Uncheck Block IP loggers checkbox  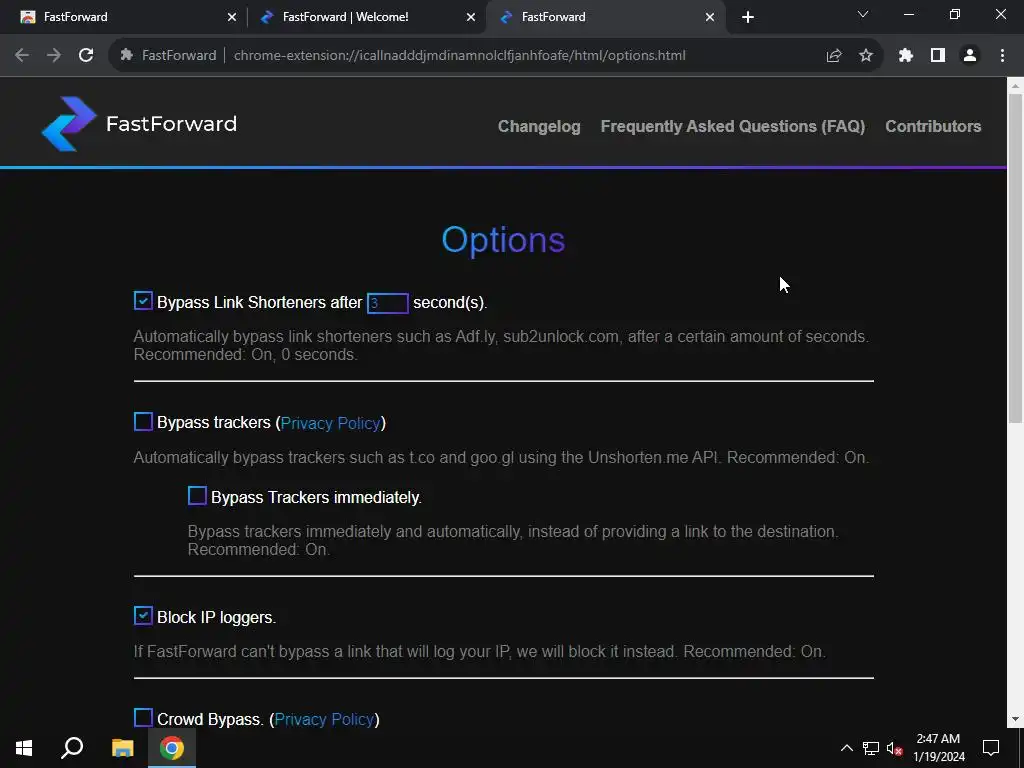click(143, 616)
